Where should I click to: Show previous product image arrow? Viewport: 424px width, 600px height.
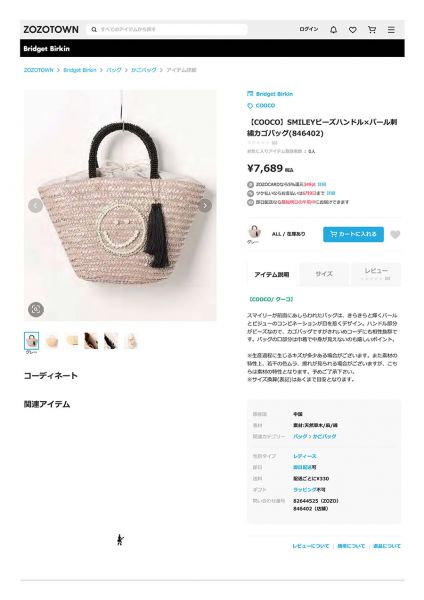(x=35, y=205)
